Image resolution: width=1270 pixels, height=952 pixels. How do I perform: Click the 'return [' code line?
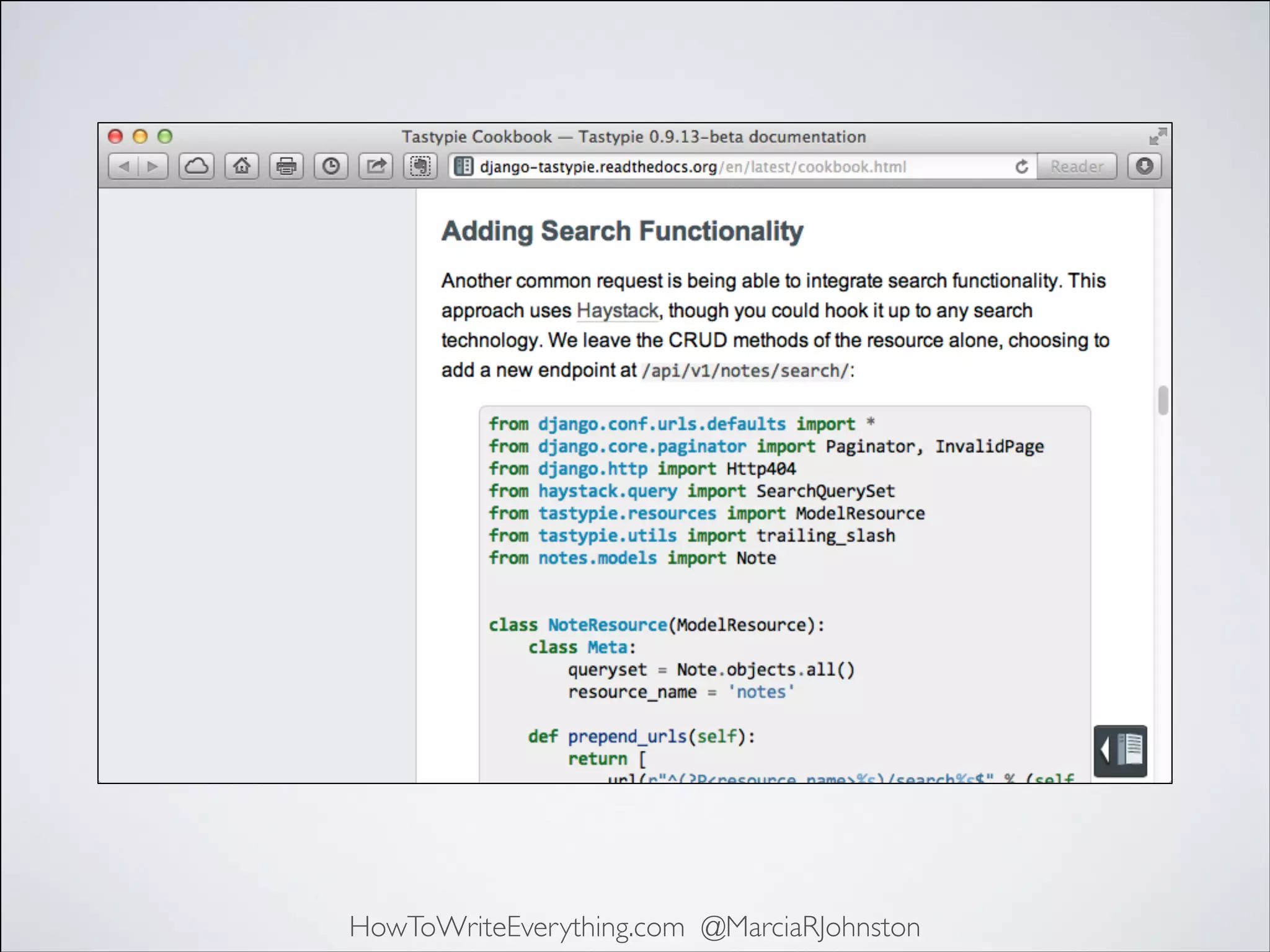coord(608,759)
